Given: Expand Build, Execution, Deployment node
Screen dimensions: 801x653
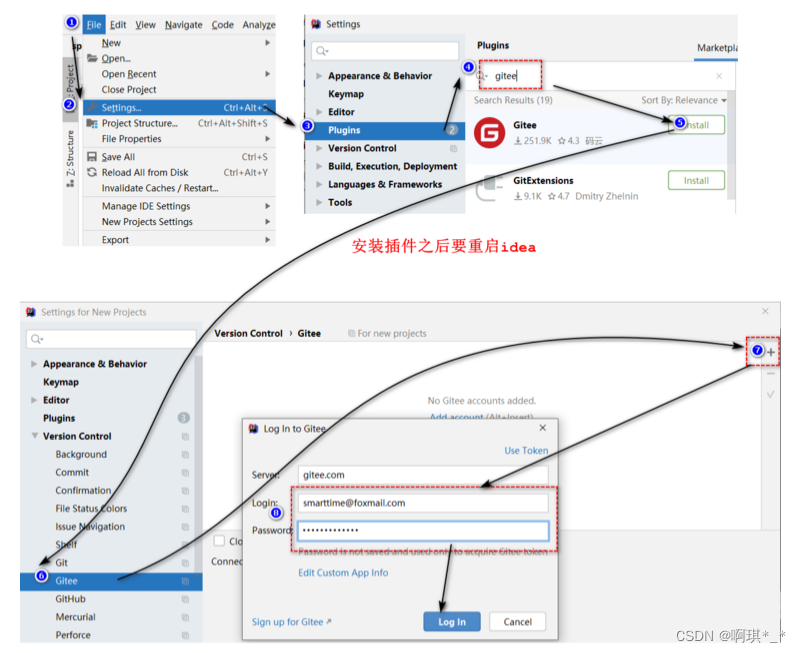Looking at the screenshot, I should (319, 166).
